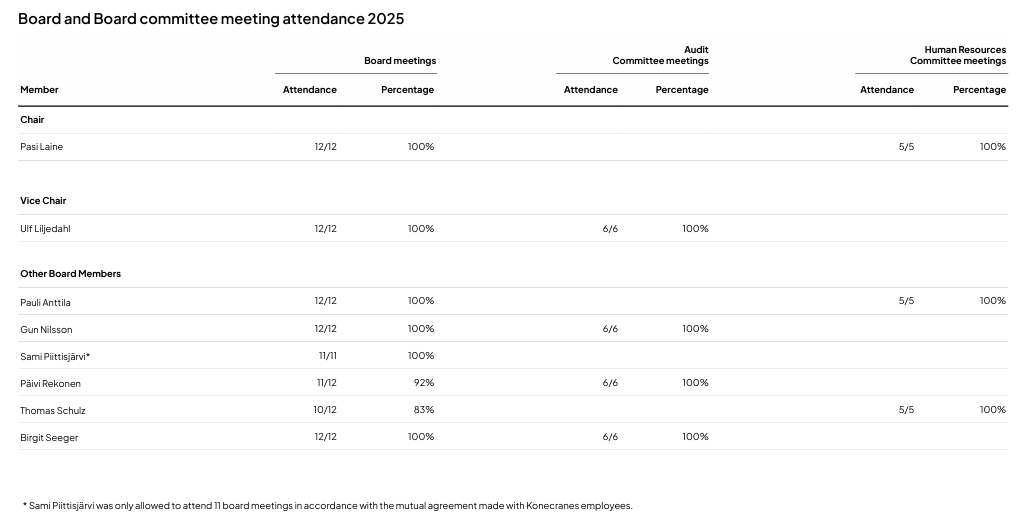Select the Vice Chair section label
This screenshot has height=526, width=1024.
point(43,201)
